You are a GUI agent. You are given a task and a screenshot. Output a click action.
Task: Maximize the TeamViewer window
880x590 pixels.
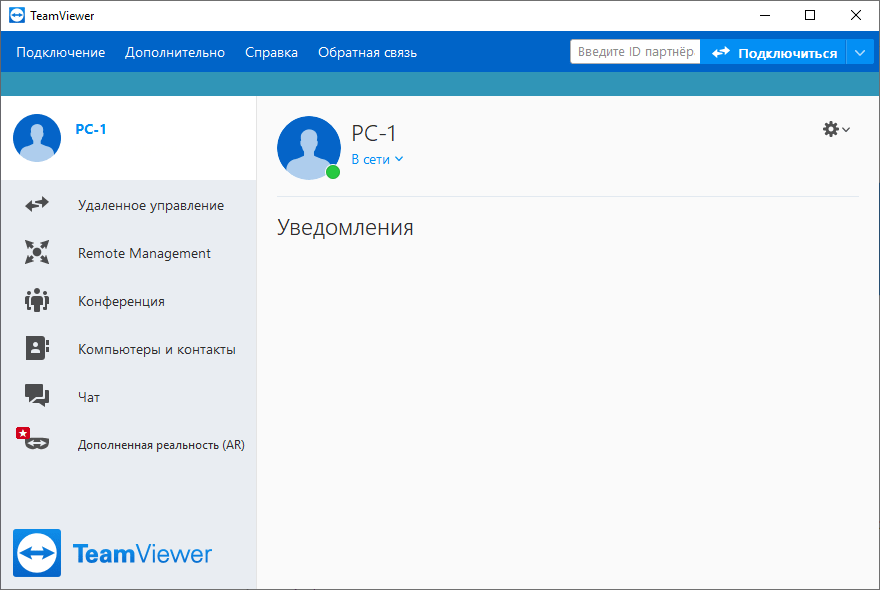(810, 15)
